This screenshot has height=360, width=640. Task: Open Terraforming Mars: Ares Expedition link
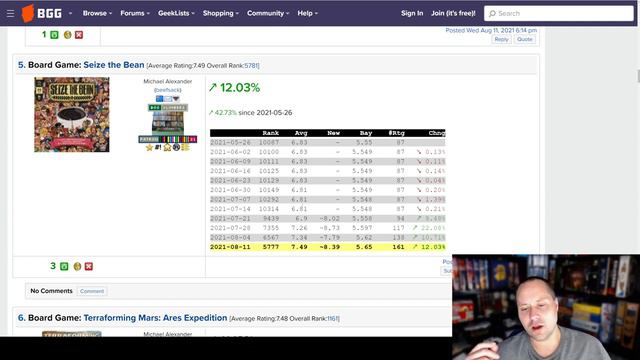pos(155,318)
